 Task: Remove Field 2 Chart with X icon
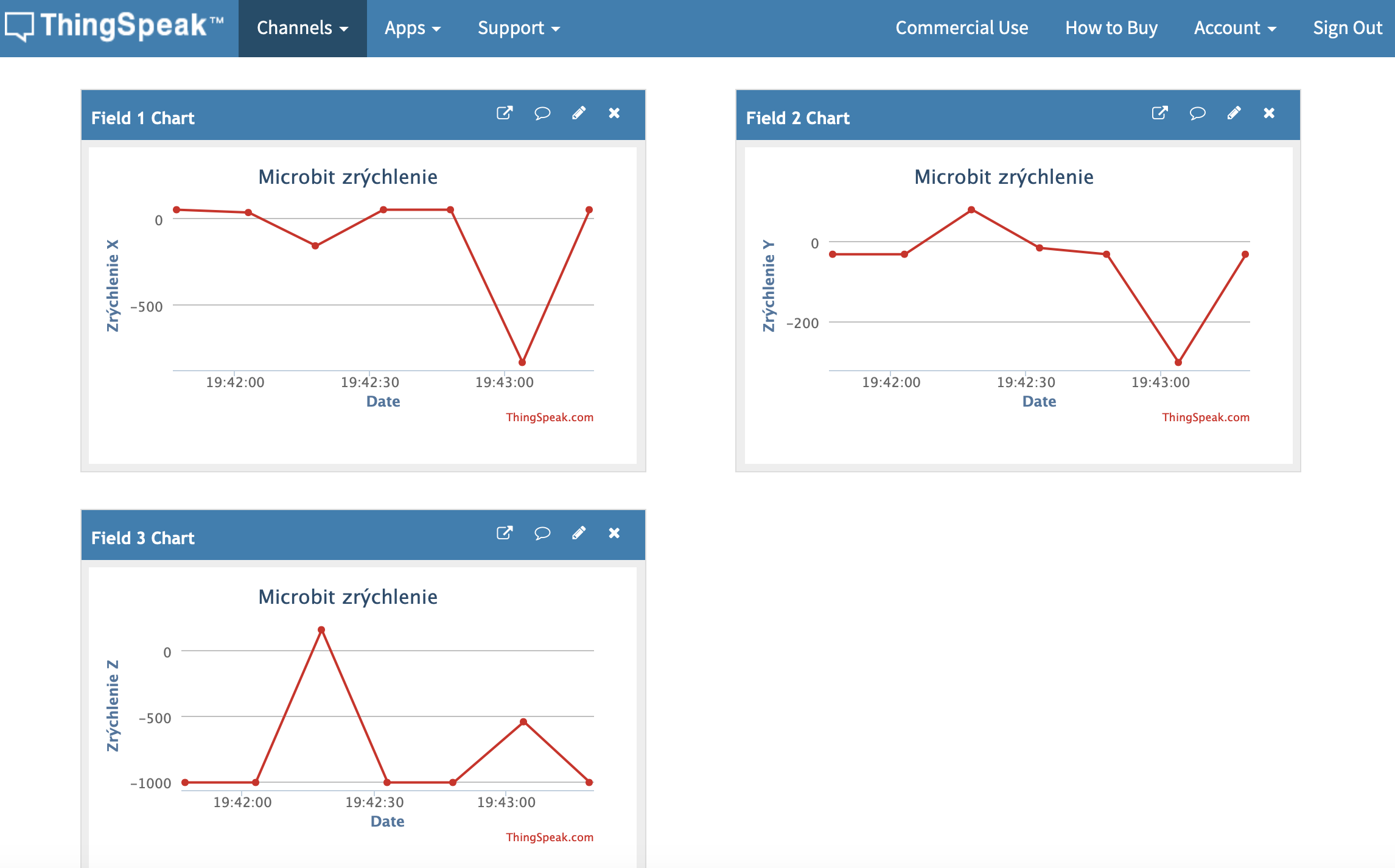pyautogui.click(x=1269, y=113)
